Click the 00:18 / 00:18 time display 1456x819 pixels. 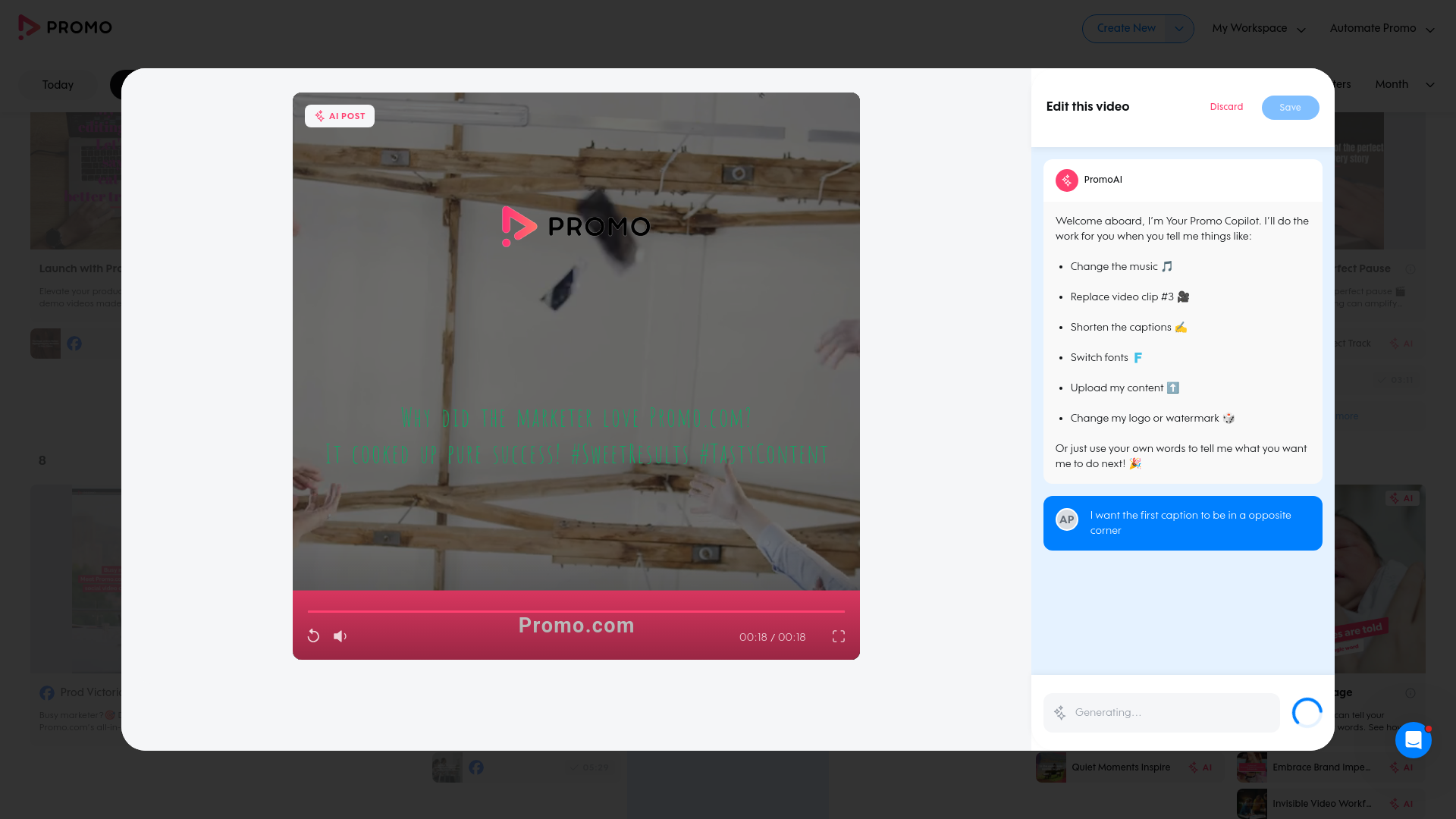point(772,638)
